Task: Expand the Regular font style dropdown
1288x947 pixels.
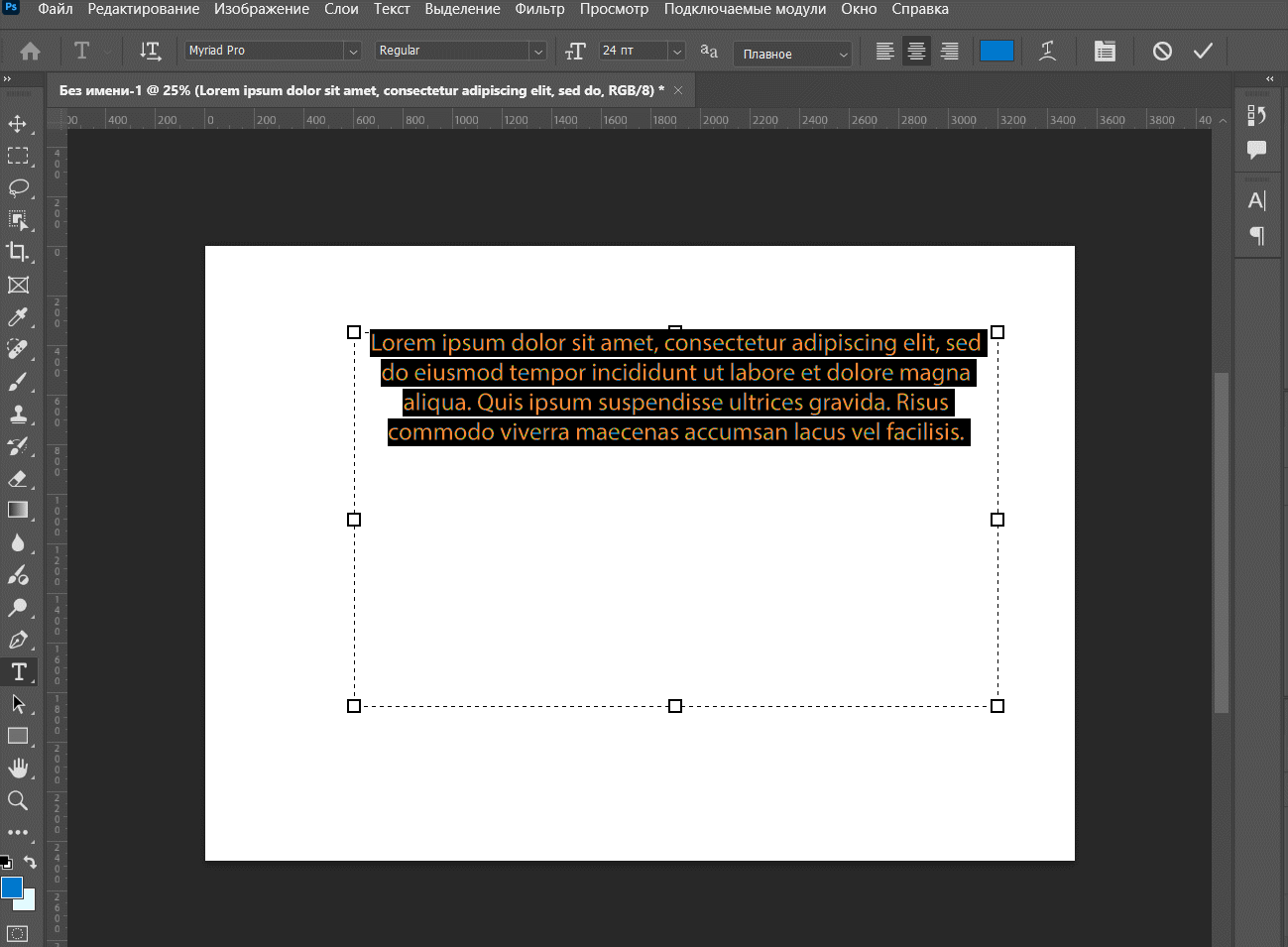Action: click(x=537, y=52)
